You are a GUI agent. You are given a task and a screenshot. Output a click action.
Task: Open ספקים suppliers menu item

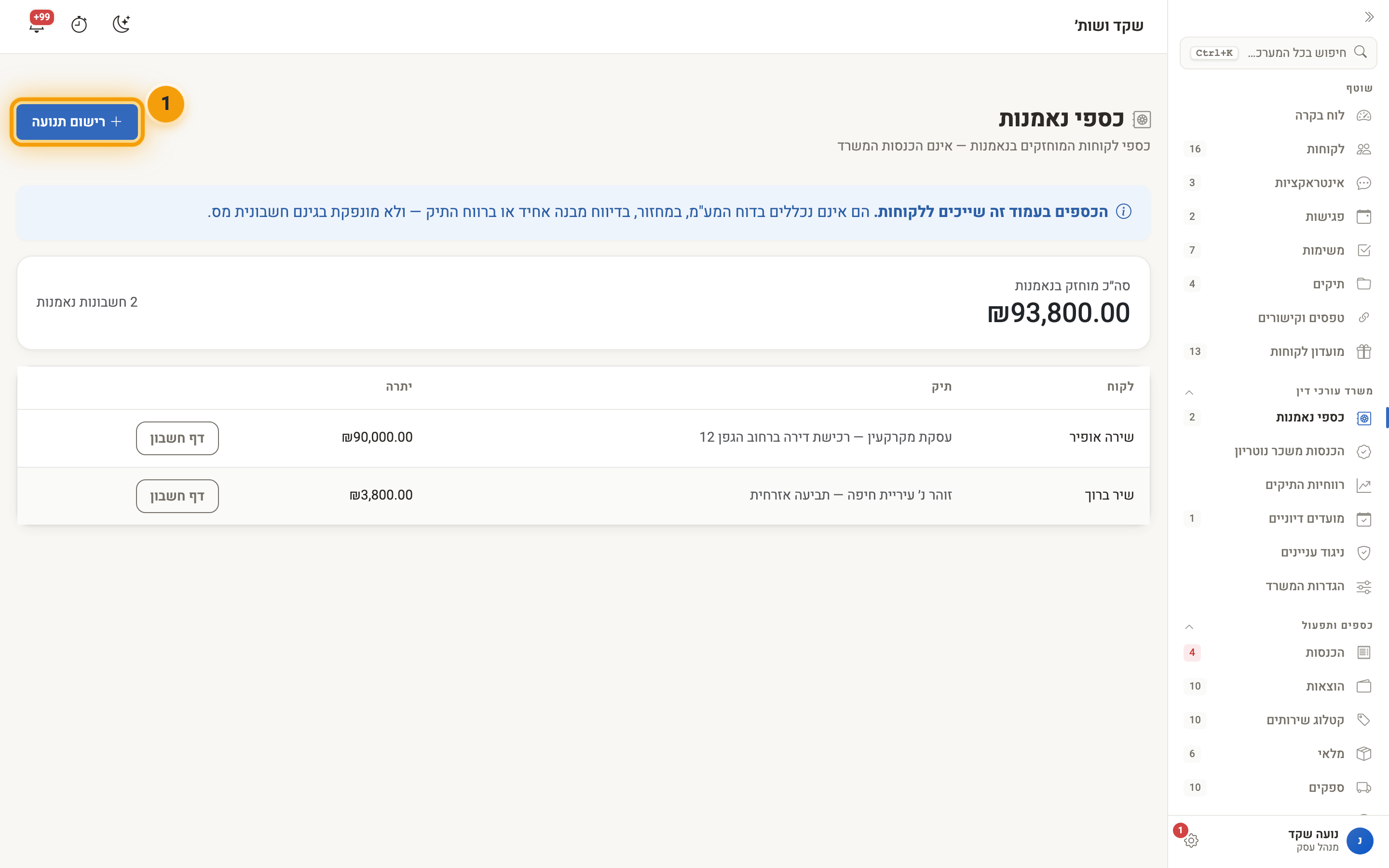1278,787
